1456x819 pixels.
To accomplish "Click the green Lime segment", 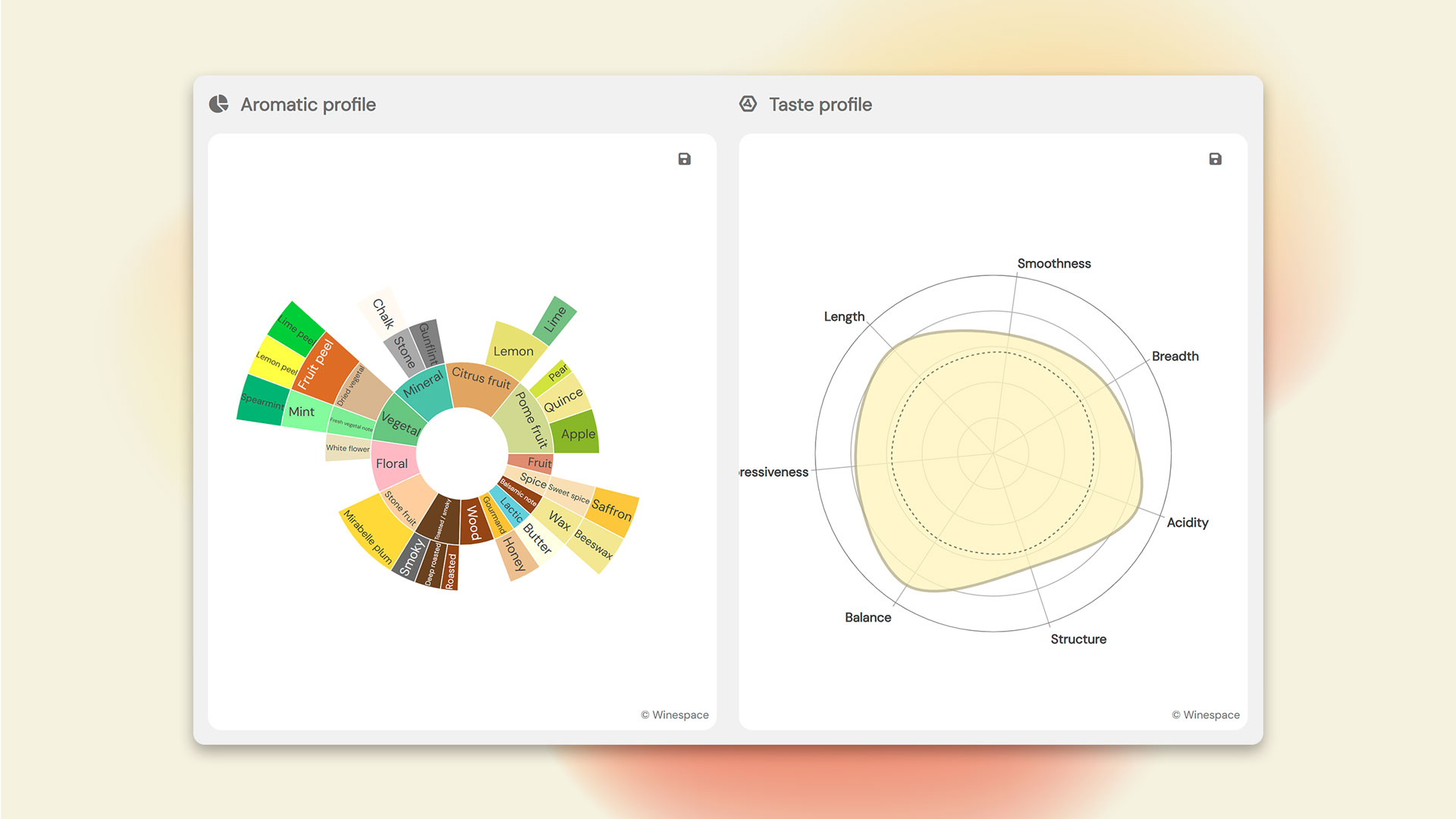I will (555, 319).
